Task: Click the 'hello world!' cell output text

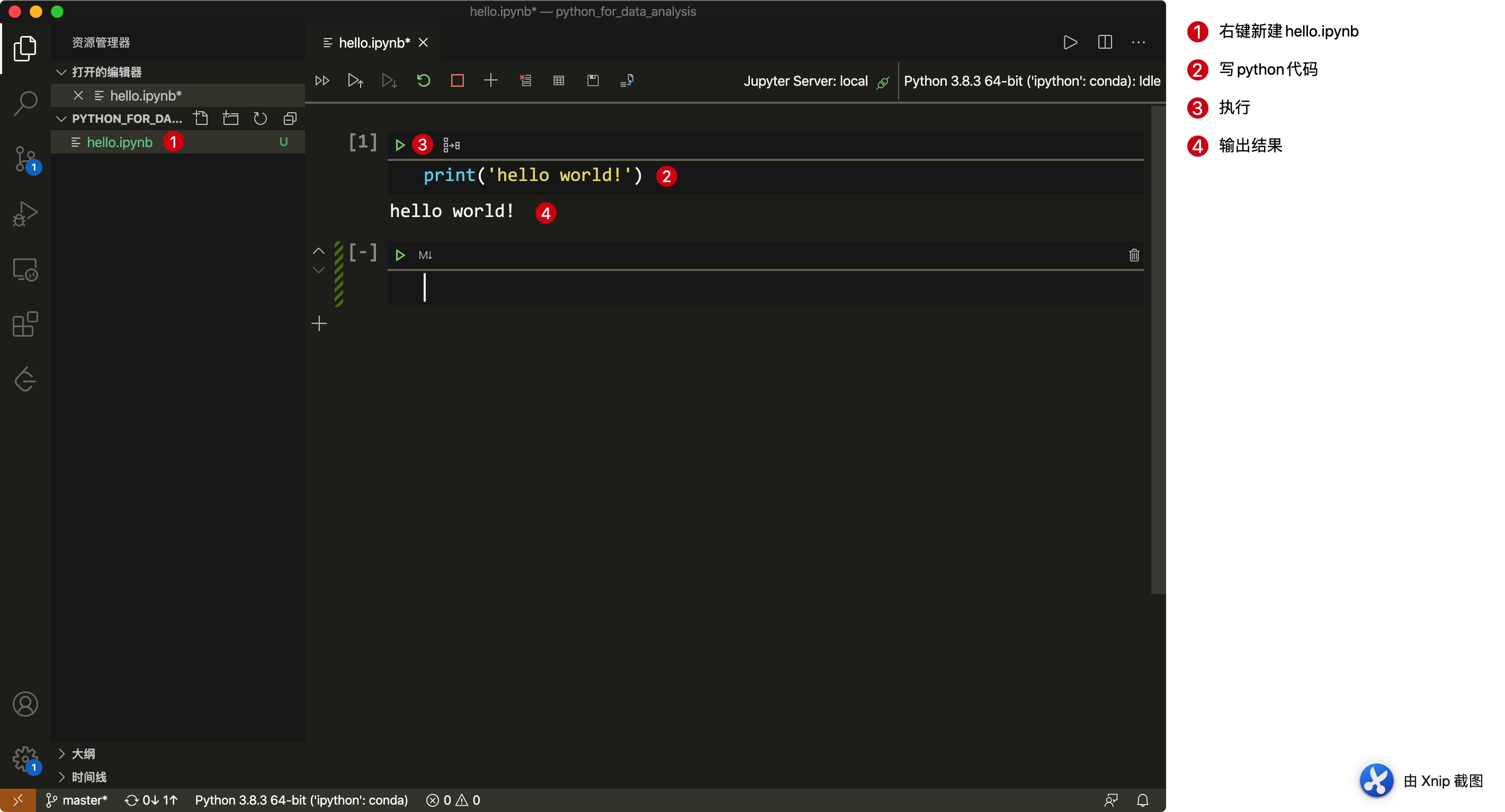Action: pyautogui.click(x=452, y=211)
